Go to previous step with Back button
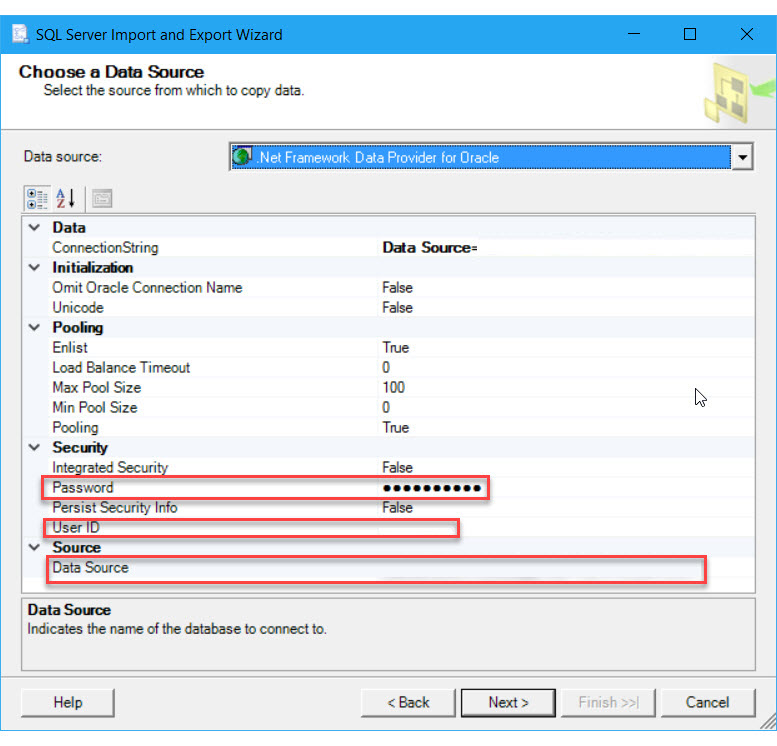777x746 pixels. pos(408,702)
